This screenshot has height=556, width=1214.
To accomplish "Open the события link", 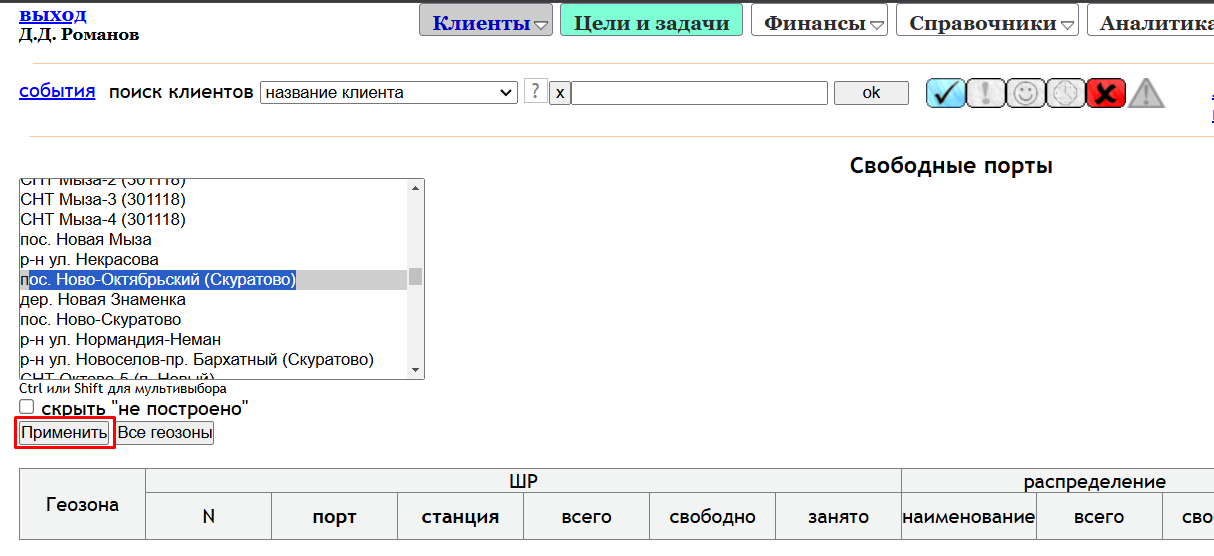I will coord(57,91).
